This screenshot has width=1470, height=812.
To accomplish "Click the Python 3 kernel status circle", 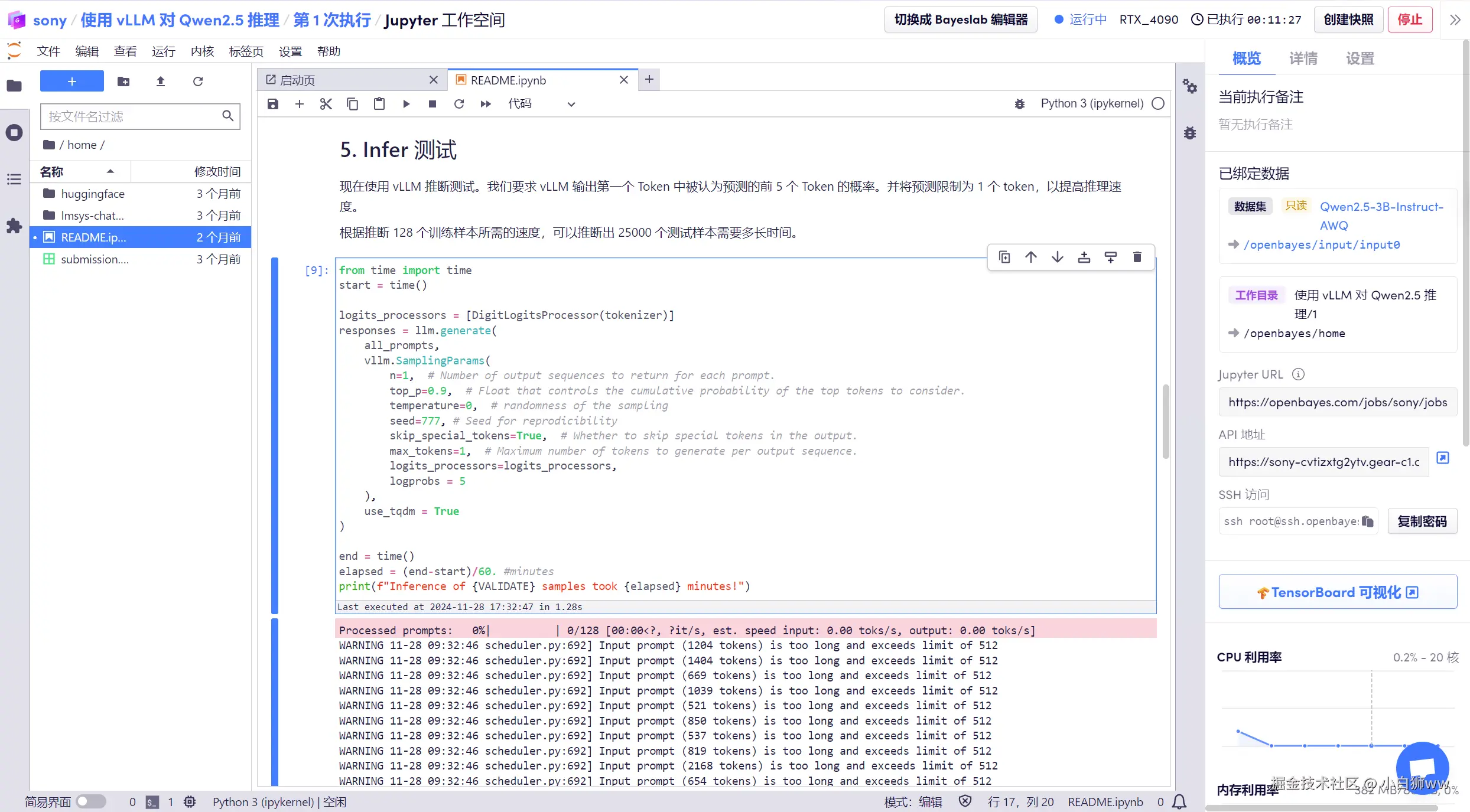I will tap(1158, 103).
